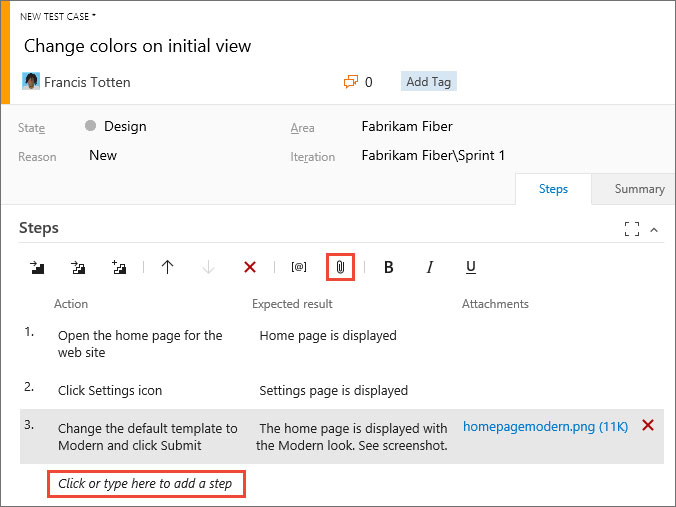Image resolution: width=676 pixels, height=507 pixels.
Task: Click Francis Totten avatar
Action: 31,81
